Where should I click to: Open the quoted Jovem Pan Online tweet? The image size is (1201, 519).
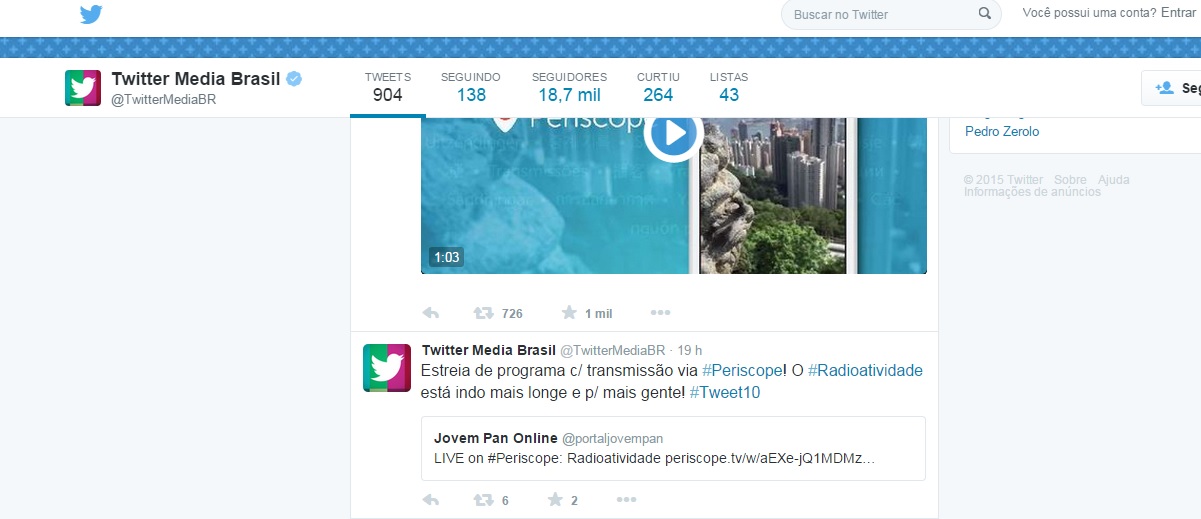pyautogui.click(x=672, y=449)
